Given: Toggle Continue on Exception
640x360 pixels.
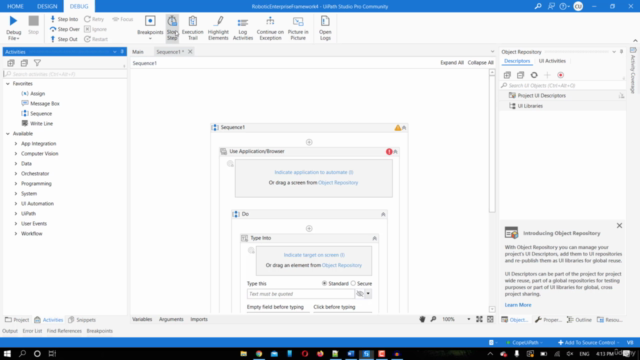Looking at the screenshot, I should [270, 28].
